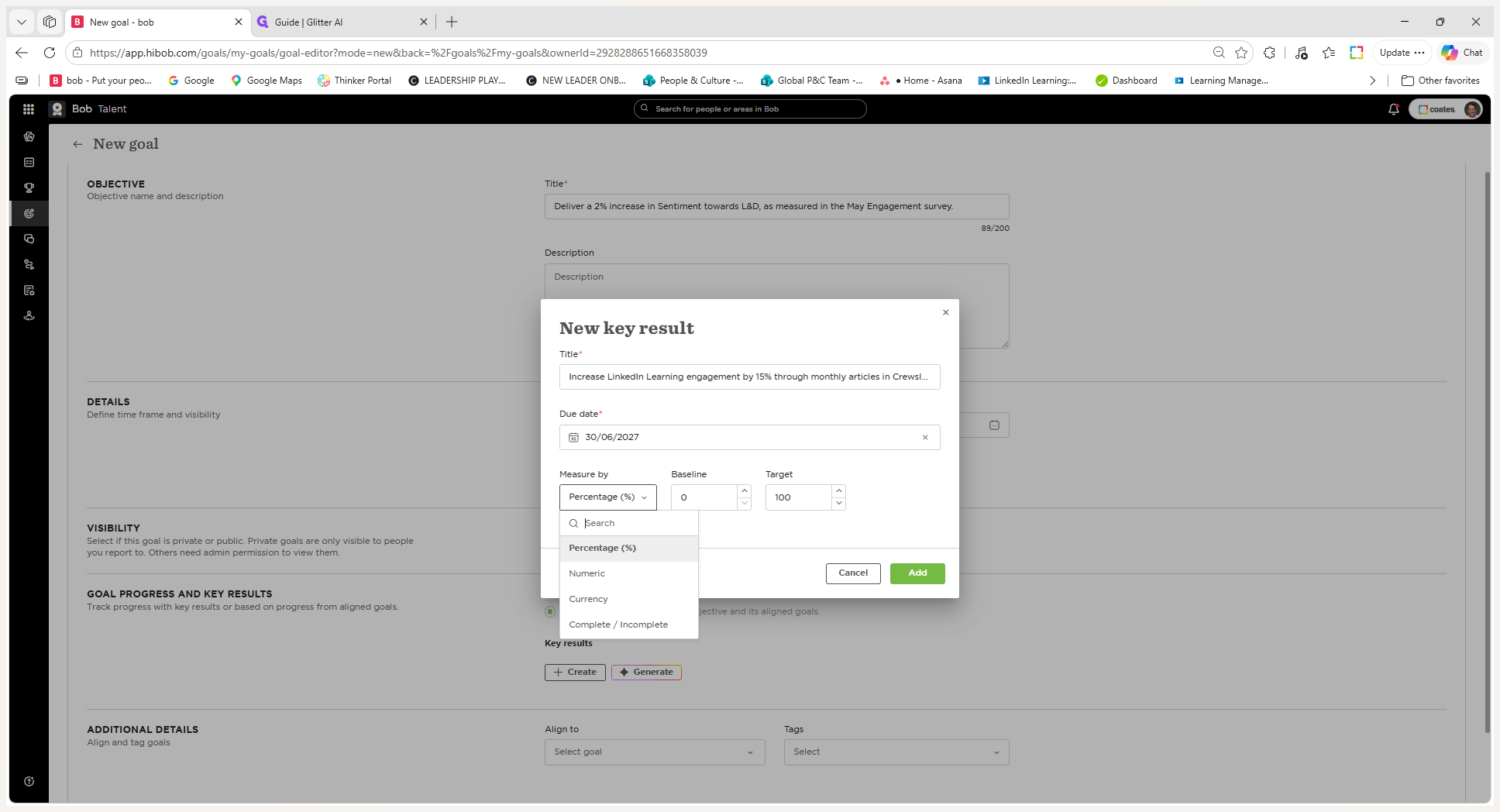The width and height of the screenshot is (1500, 812).
Task: Refresh the browser page
Action: pyautogui.click(x=50, y=53)
